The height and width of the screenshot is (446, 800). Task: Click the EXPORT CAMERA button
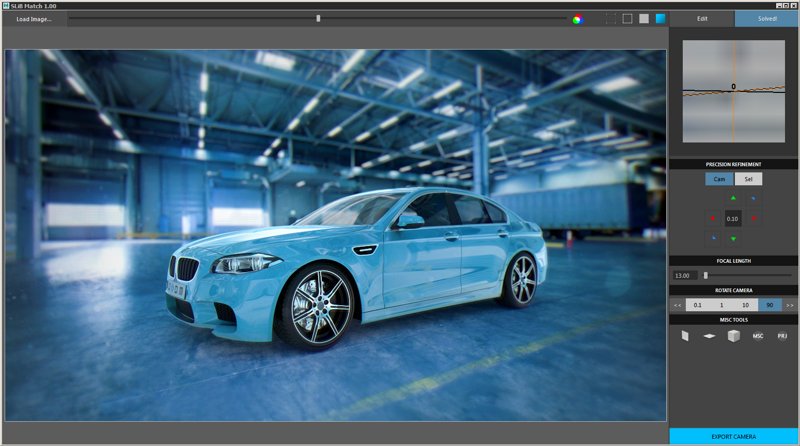pos(734,437)
